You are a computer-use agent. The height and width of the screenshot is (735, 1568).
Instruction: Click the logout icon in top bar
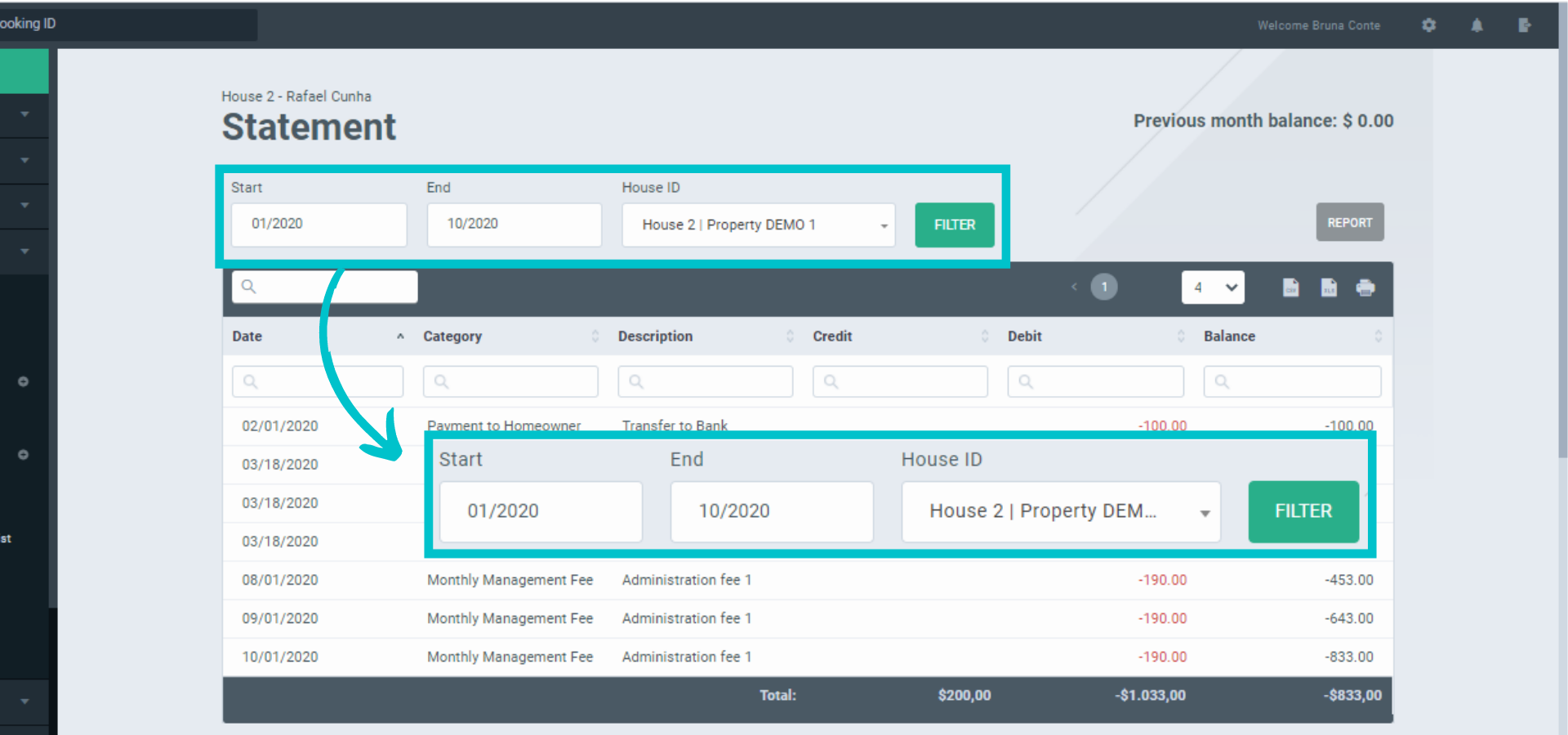(1524, 25)
